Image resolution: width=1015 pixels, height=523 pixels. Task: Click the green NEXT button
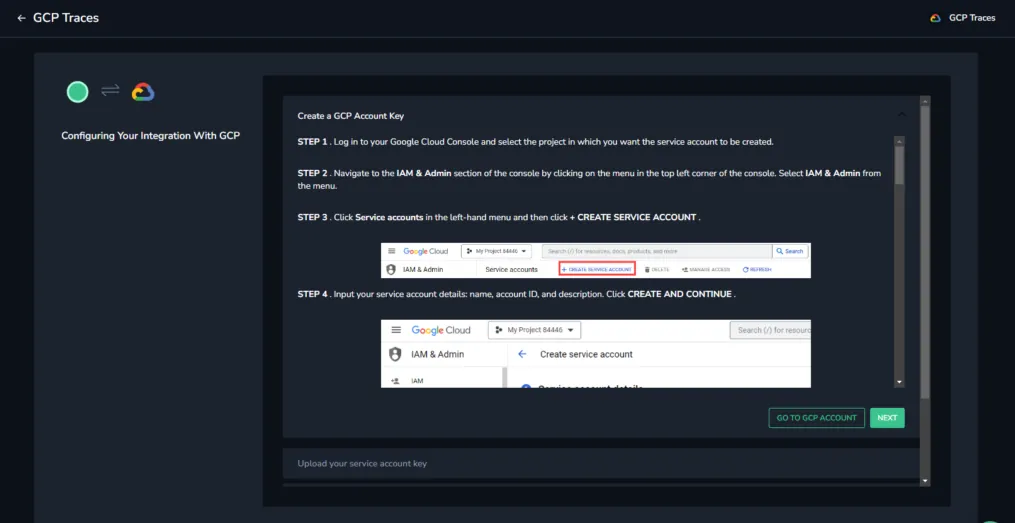[x=887, y=417]
